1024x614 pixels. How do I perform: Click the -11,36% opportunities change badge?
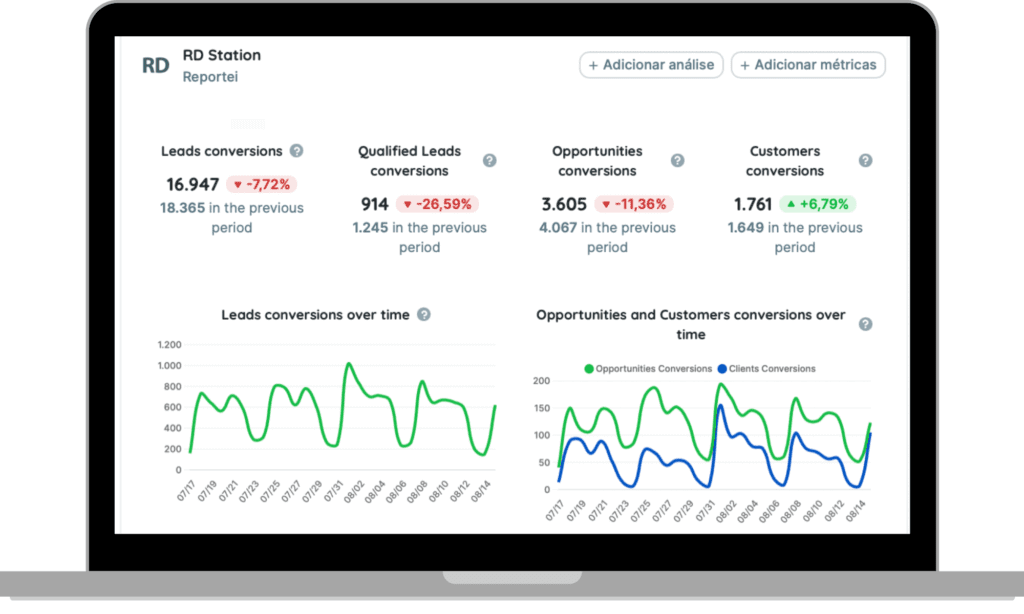634,204
